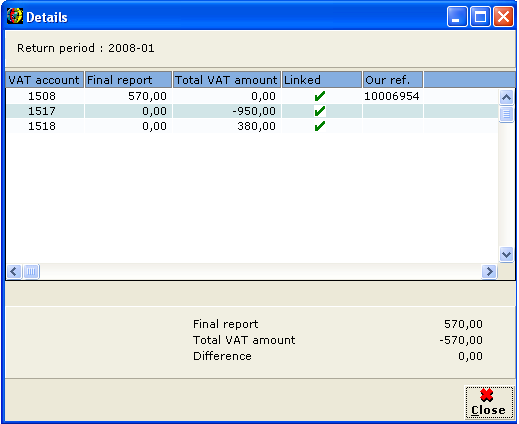This screenshot has height=424, width=519.
Task: Minimize the Details window
Action: tap(457, 16)
